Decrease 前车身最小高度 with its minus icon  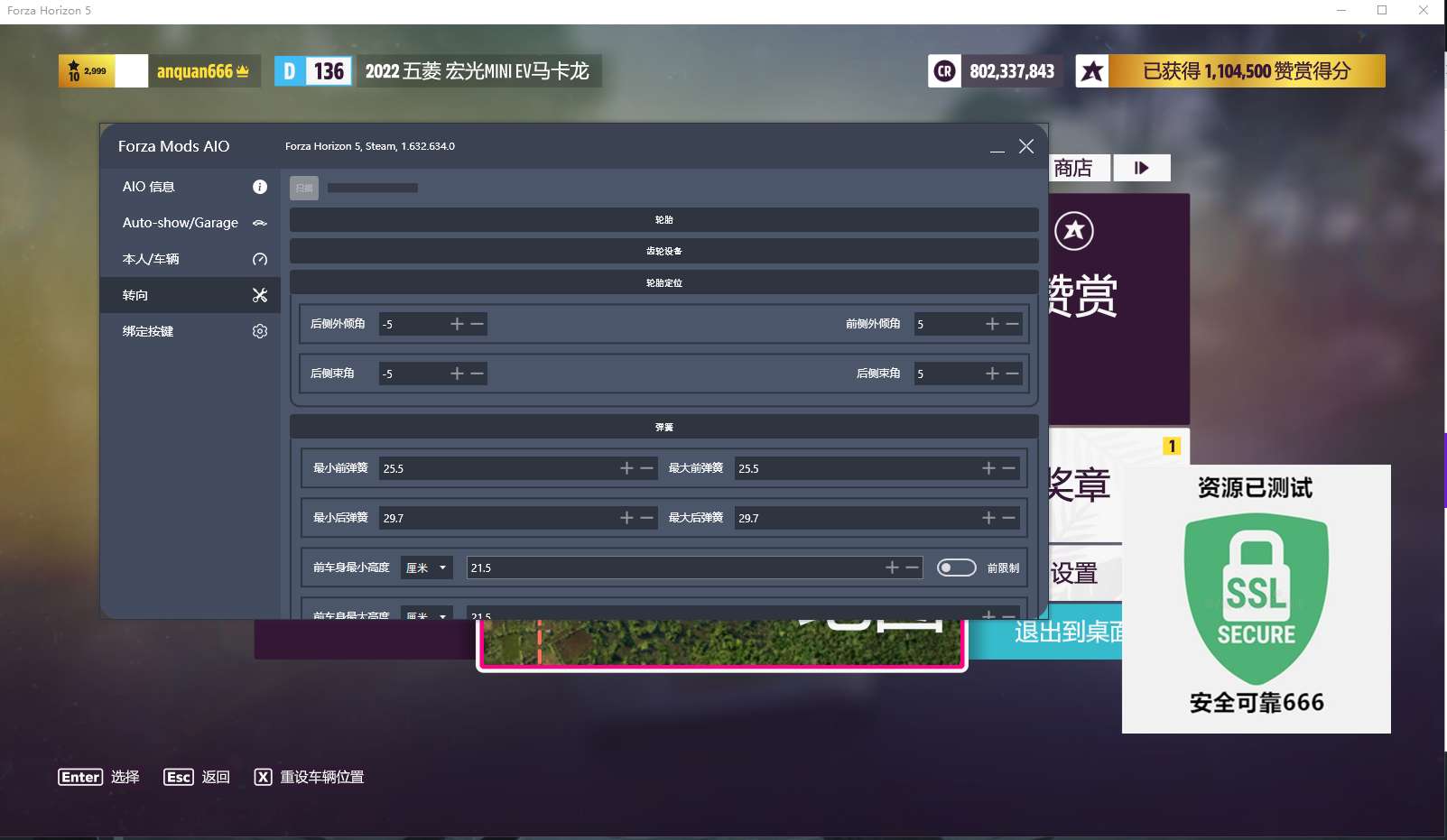pyautogui.click(x=913, y=568)
